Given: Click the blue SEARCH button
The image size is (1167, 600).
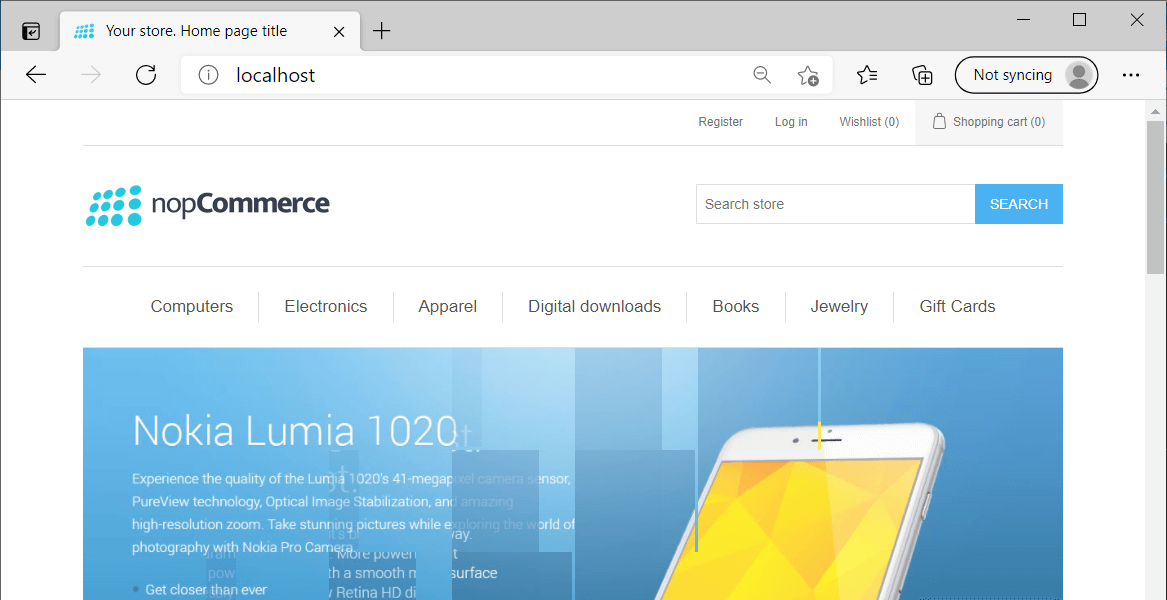Looking at the screenshot, I should (x=1019, y=204).
